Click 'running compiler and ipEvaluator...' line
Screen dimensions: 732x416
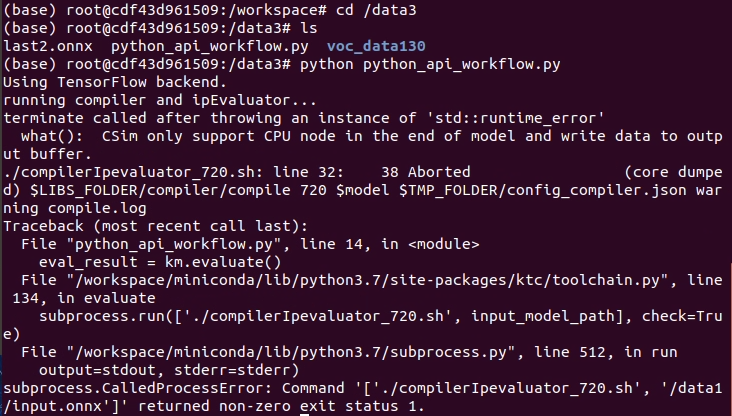point(160,100)
